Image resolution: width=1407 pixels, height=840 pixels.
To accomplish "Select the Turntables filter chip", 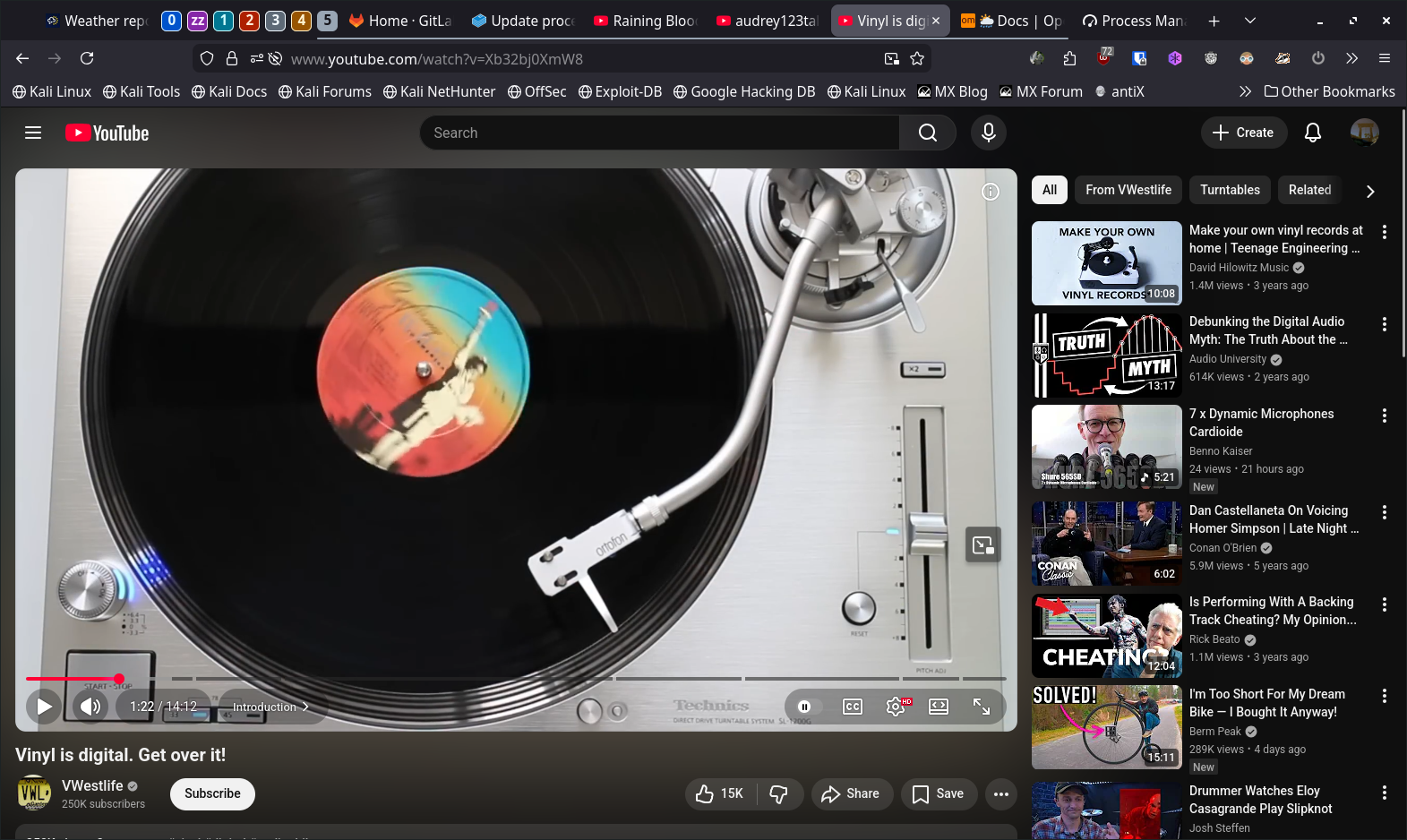I will 1229,190.
